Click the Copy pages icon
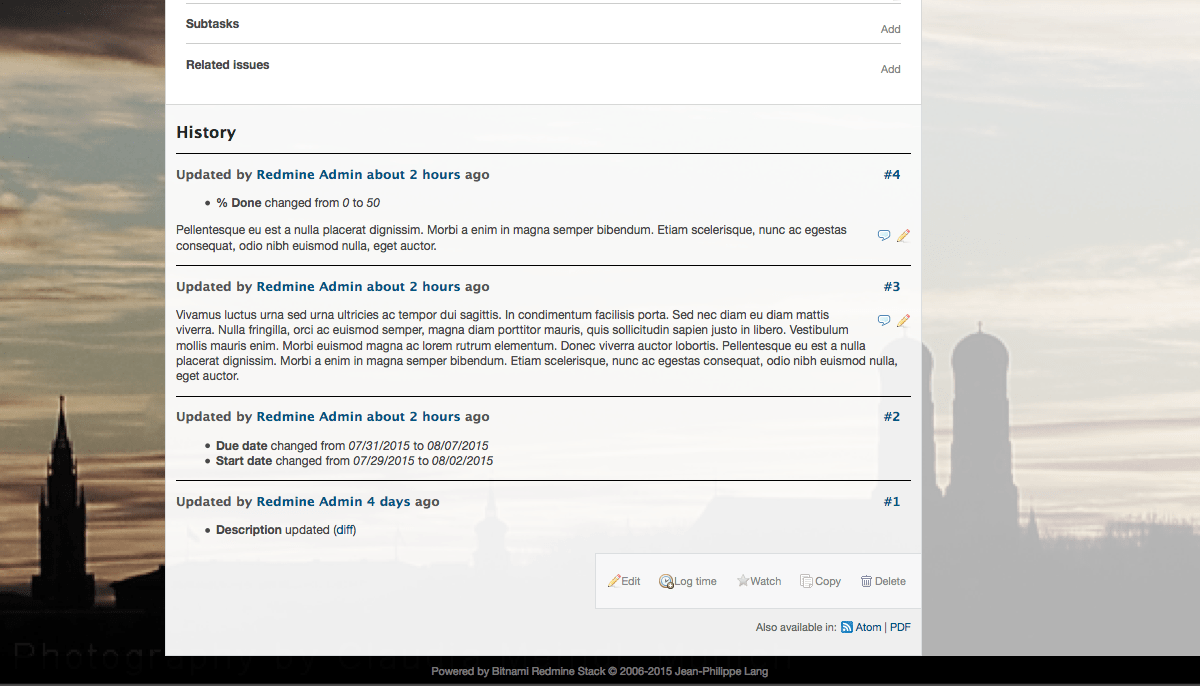 [806, 581]
